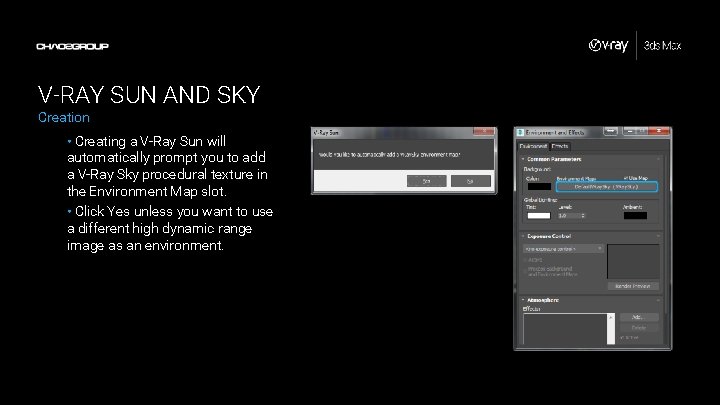Click the Environment and Effects window icon
This screenshot has width=720, height=405.
520,132
